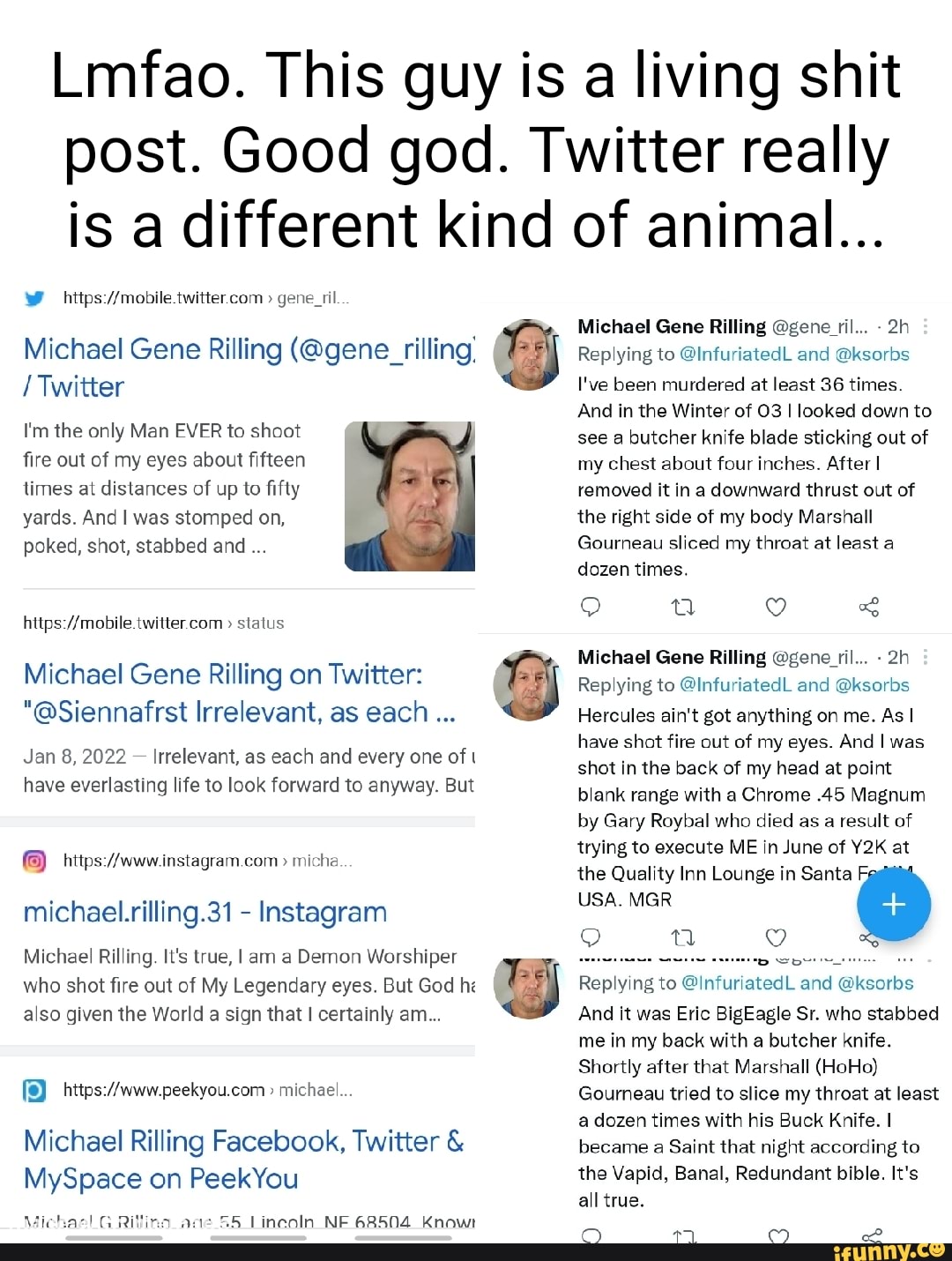The width and height of the screenshot is (952, 1261).
Task: Click the PeekYou icon next to its result
Action: pyautogui.click(x=34, y=1090)
